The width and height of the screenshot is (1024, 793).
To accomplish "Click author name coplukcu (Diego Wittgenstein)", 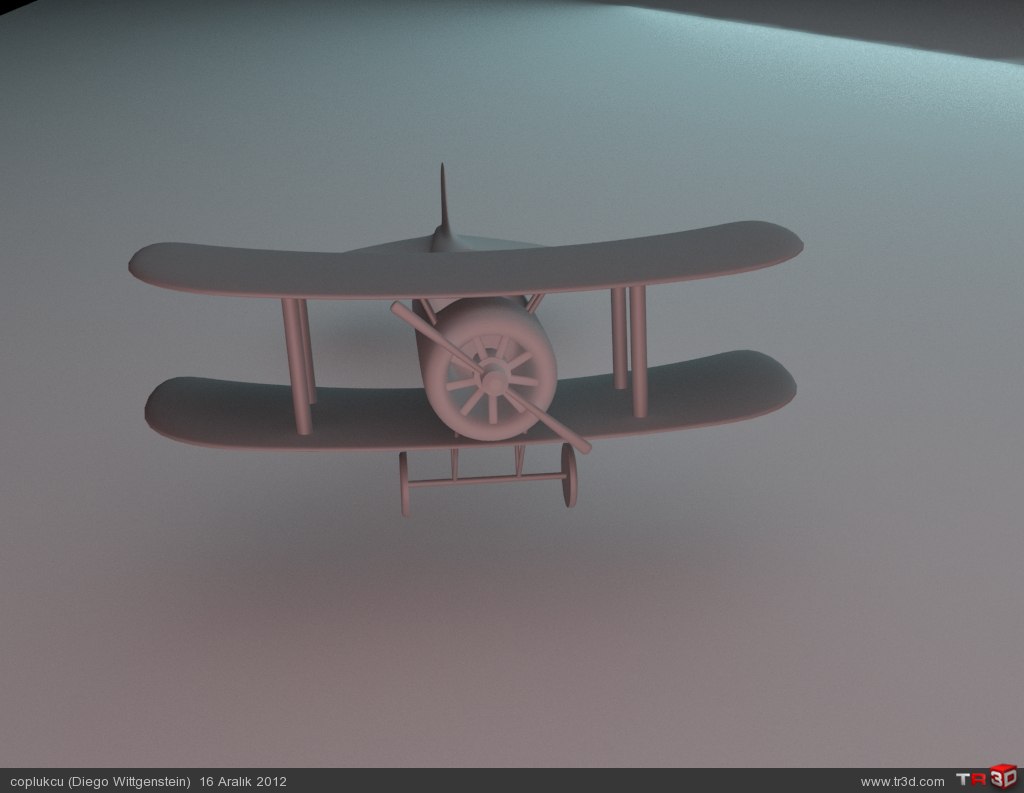I will click(x=101, y=781).
